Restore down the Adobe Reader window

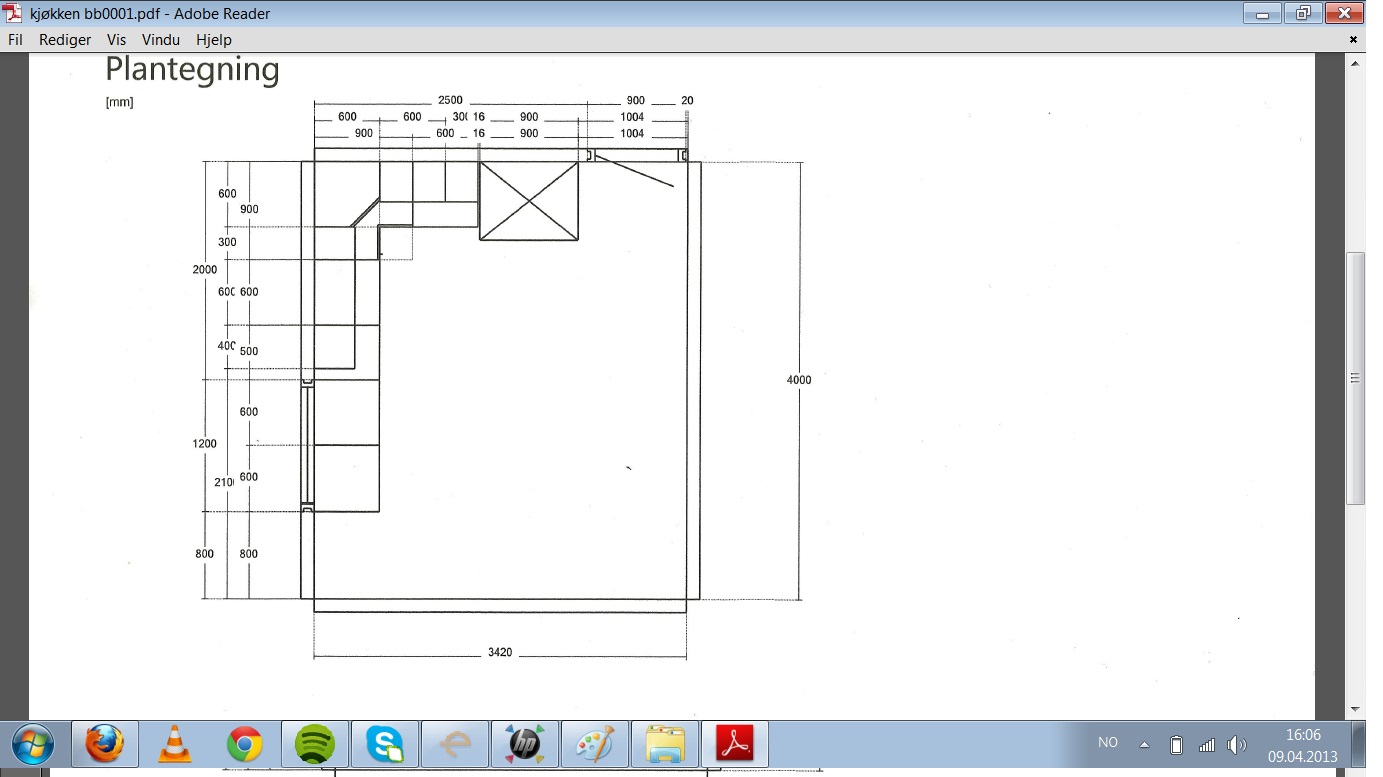1303,13
